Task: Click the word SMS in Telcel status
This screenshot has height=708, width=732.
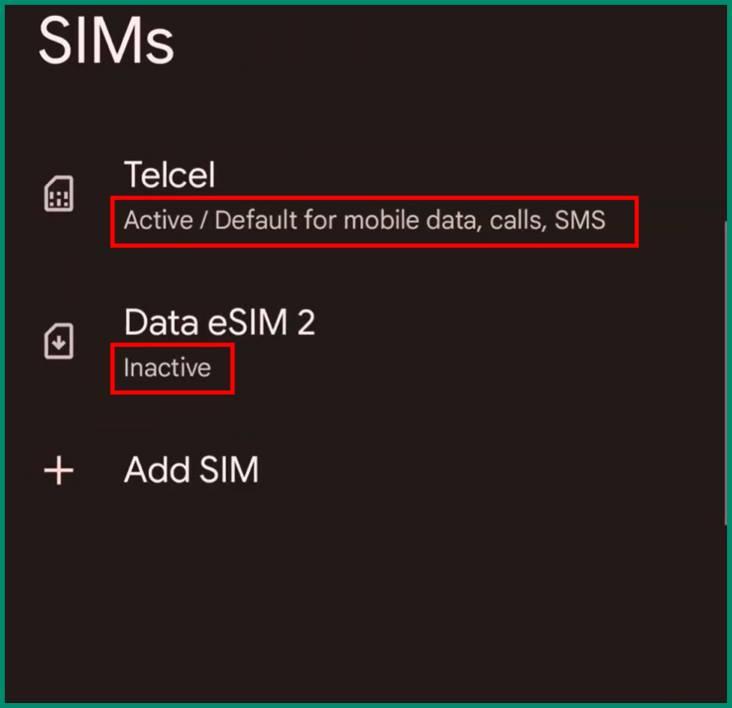Action: pyautogui.click(x=580, y=220)
